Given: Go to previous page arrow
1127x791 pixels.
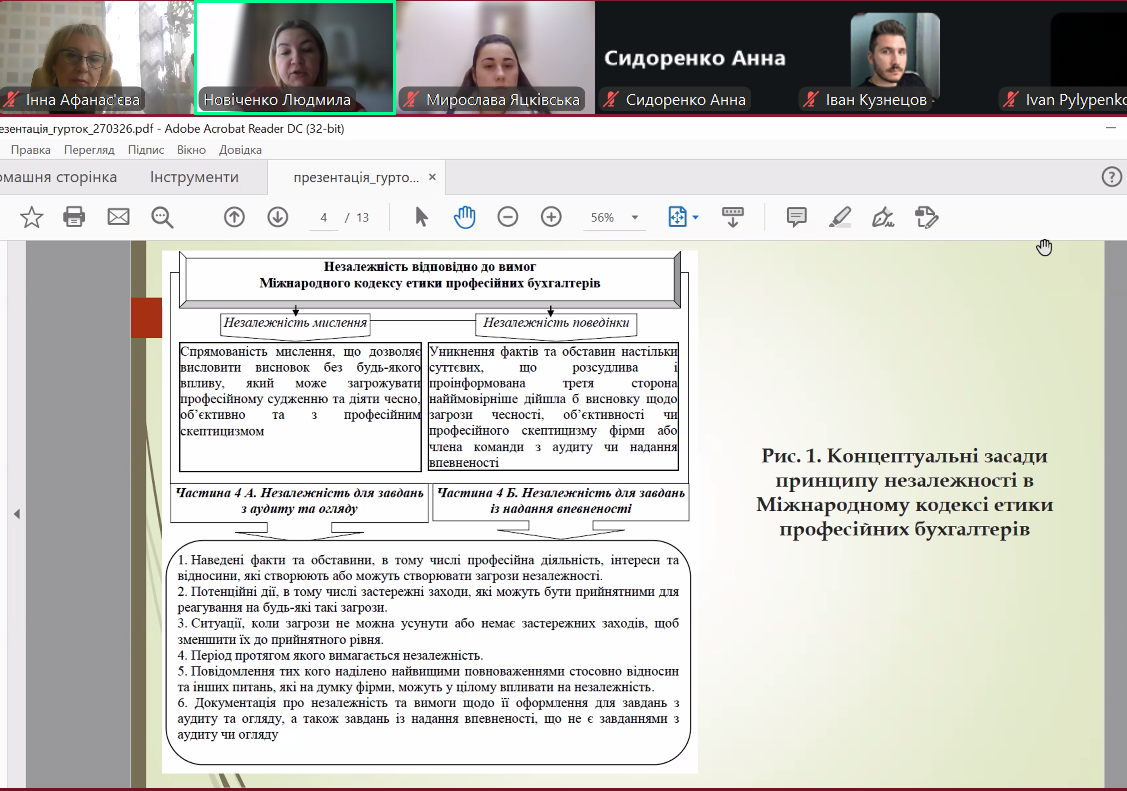Looking at the screenshot, I should tap(234, 217).
